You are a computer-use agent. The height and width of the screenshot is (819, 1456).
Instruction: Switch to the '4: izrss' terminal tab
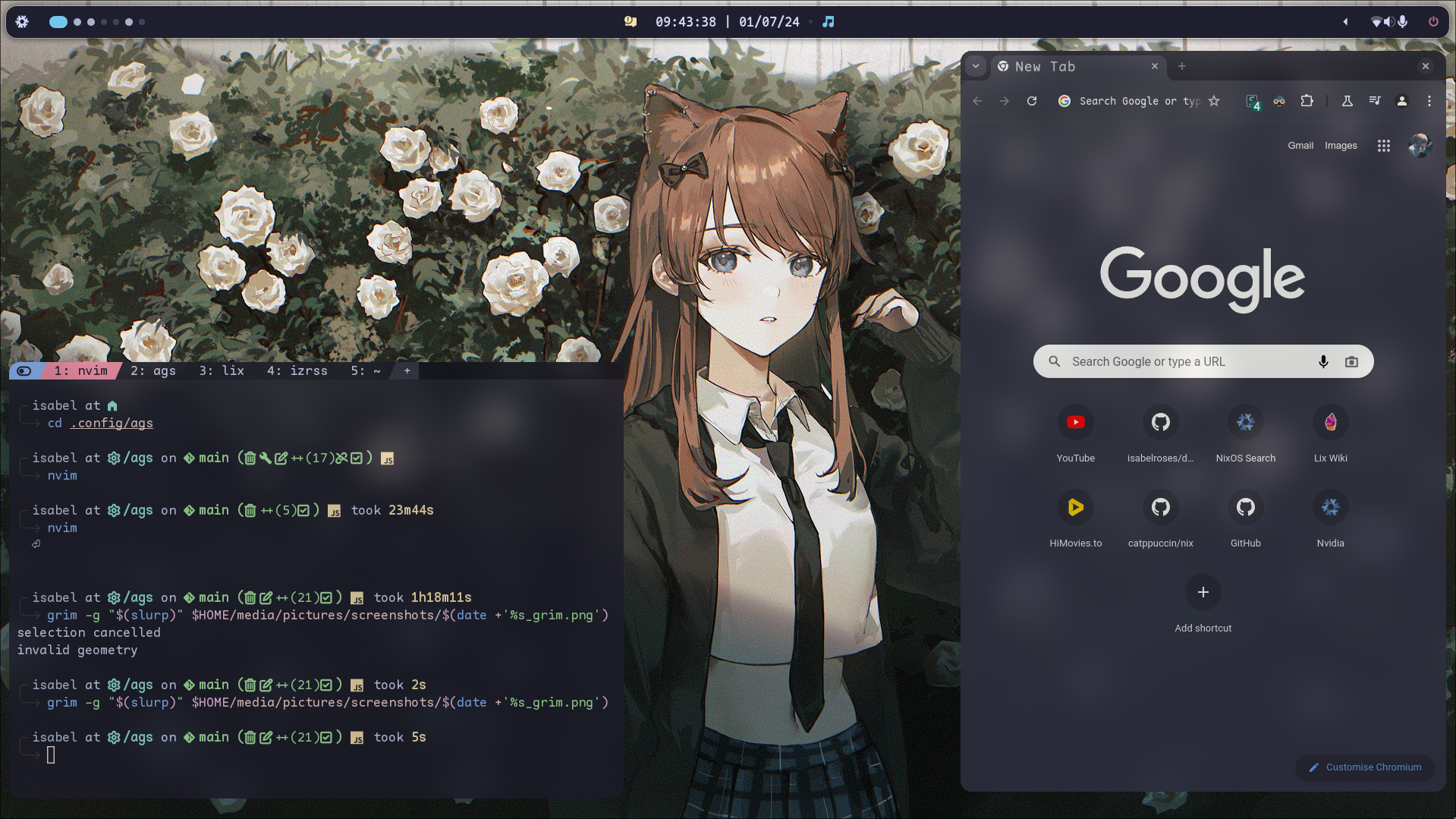coord(297,371)
